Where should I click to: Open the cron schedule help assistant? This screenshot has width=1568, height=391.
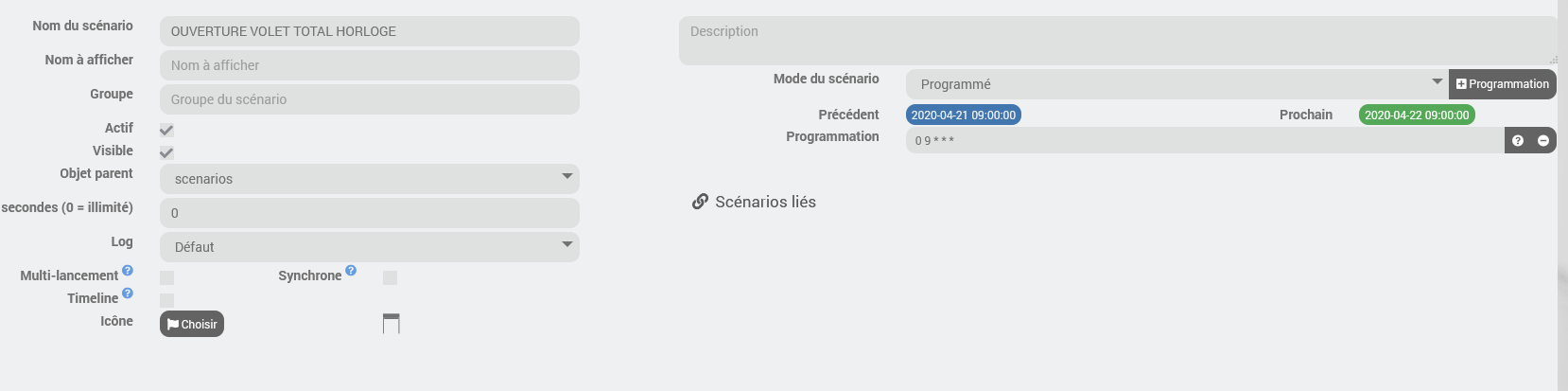tap(1518, 141)
